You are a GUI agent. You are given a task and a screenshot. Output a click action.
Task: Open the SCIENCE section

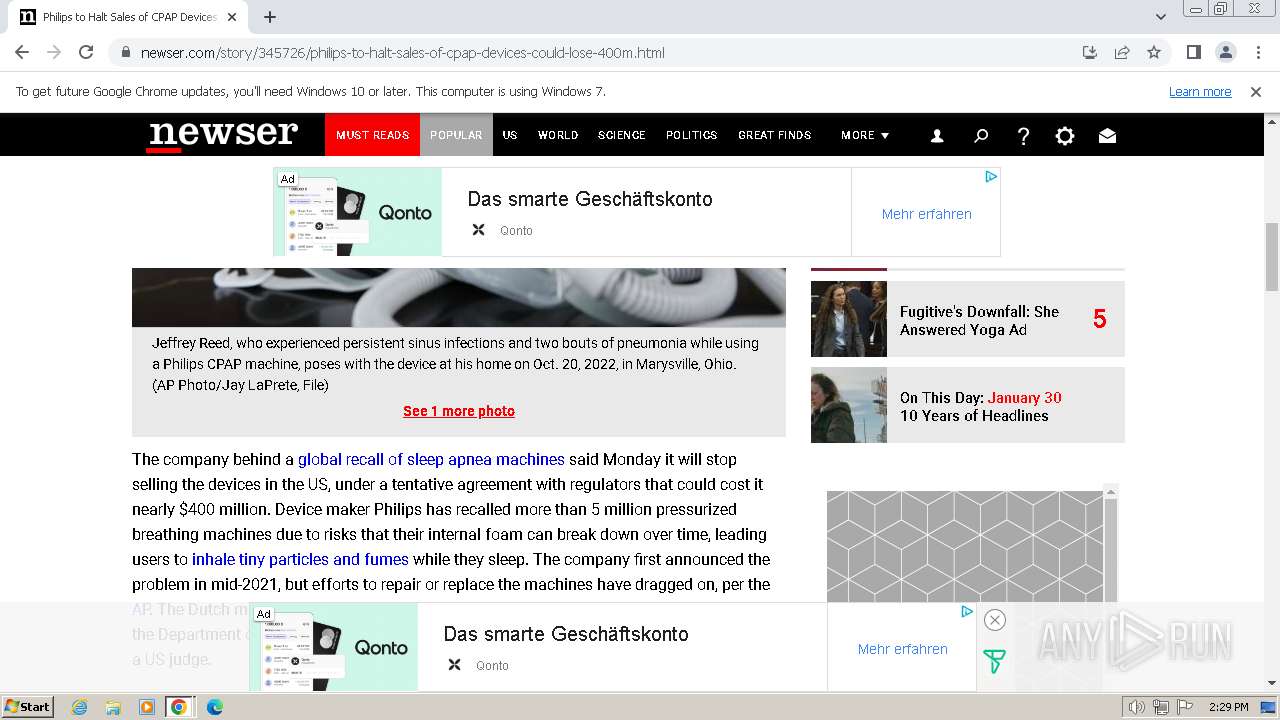(x=622, y=135)
